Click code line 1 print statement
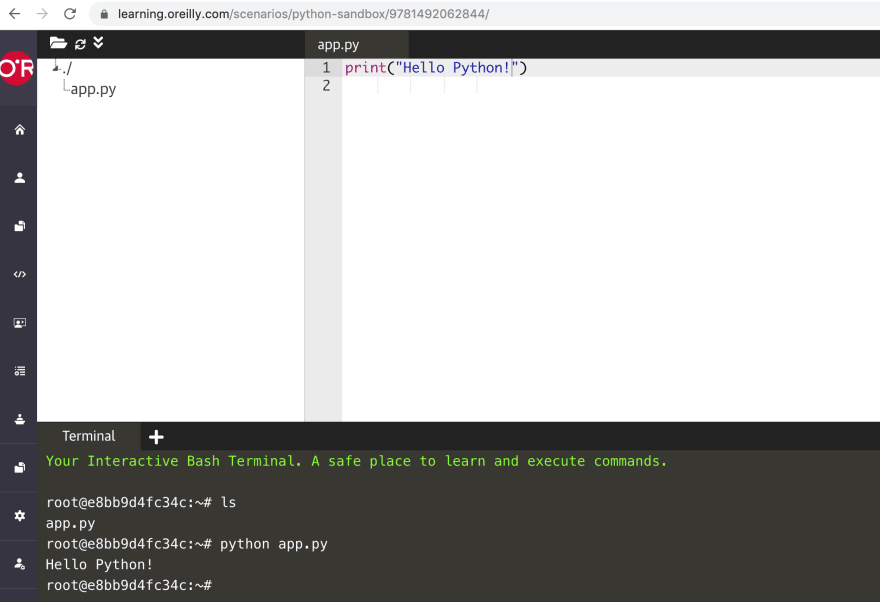 pos(436,68)
